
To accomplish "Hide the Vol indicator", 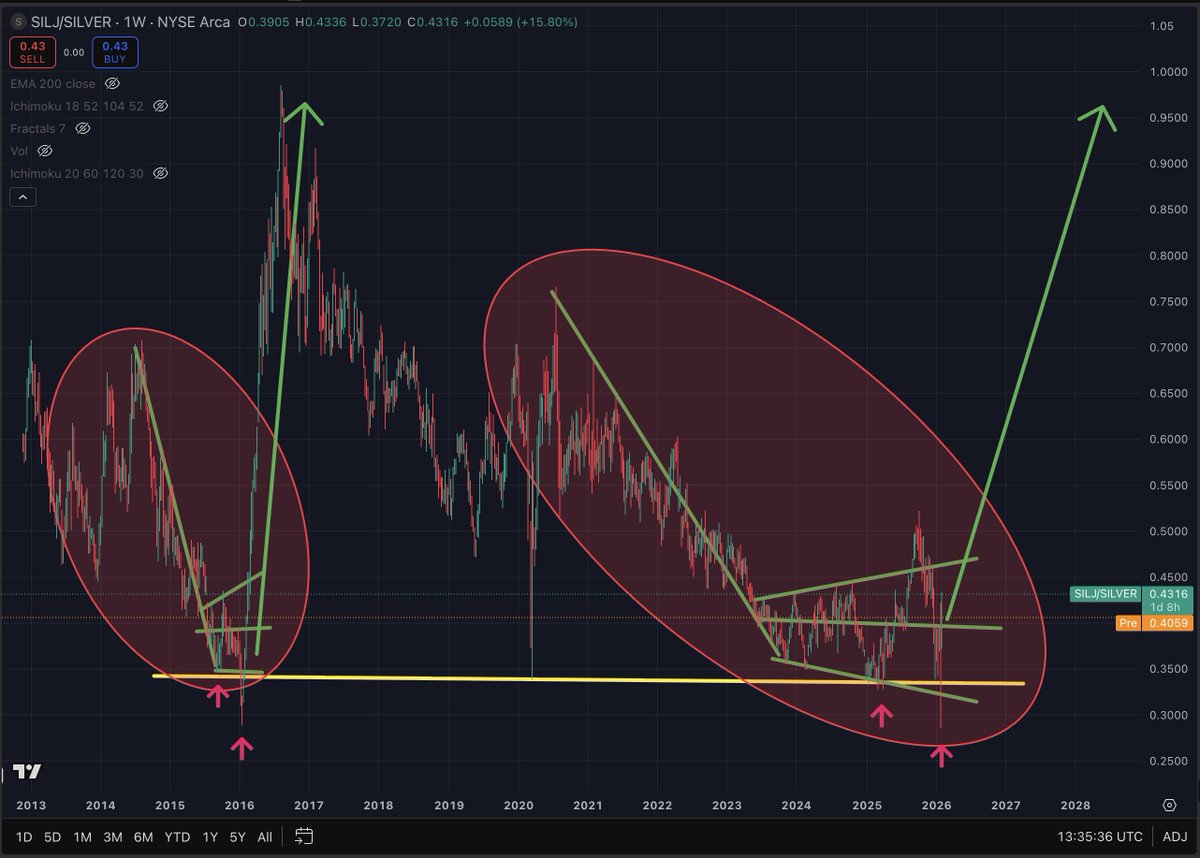I will coord(44,150).
